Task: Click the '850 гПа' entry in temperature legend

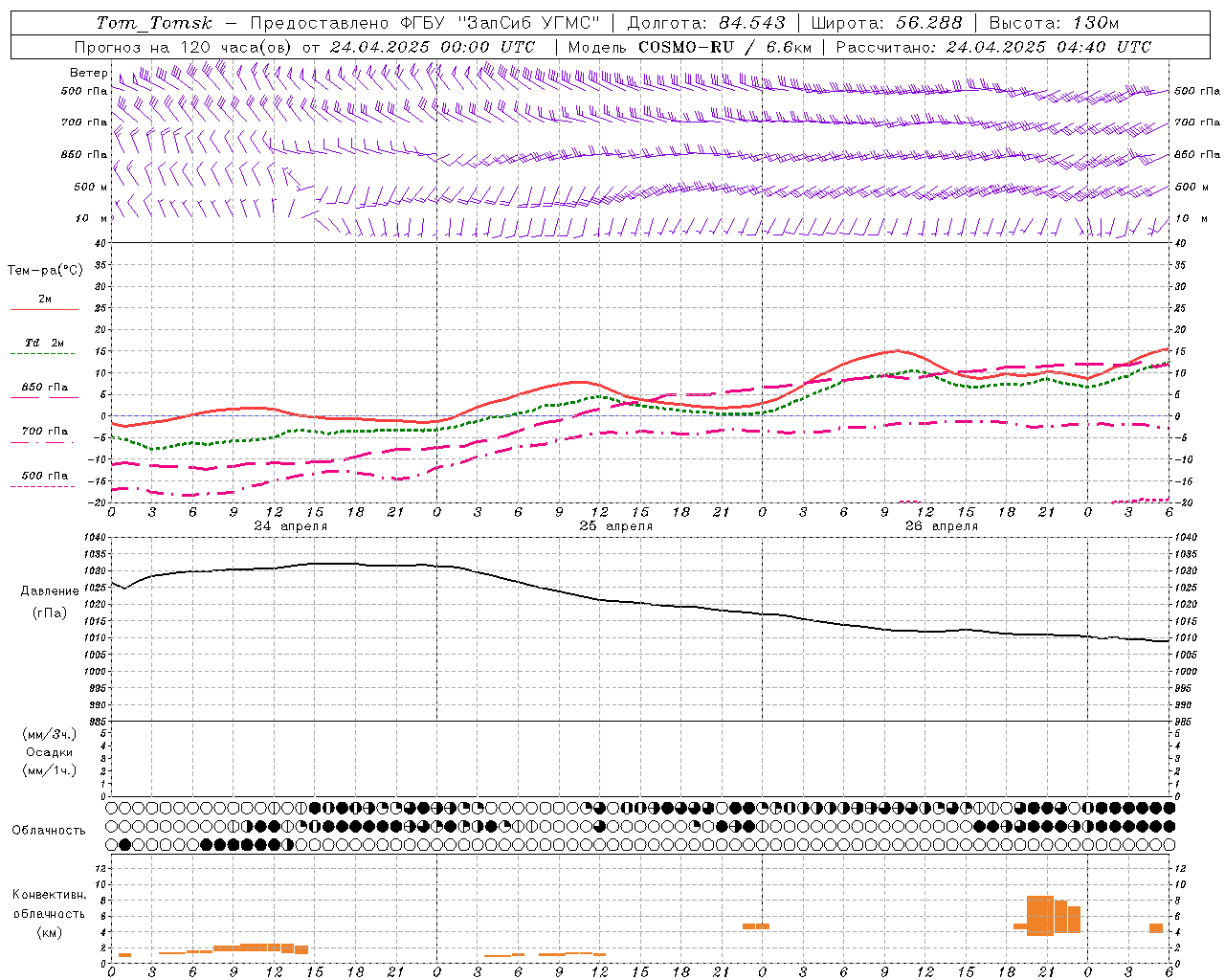Action: [x=45, y=388]
